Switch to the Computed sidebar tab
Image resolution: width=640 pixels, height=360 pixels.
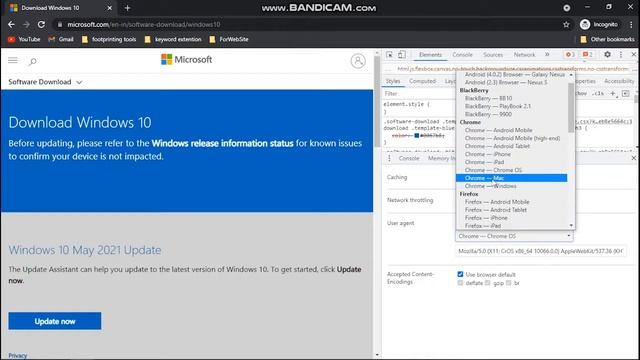(422, 81)
